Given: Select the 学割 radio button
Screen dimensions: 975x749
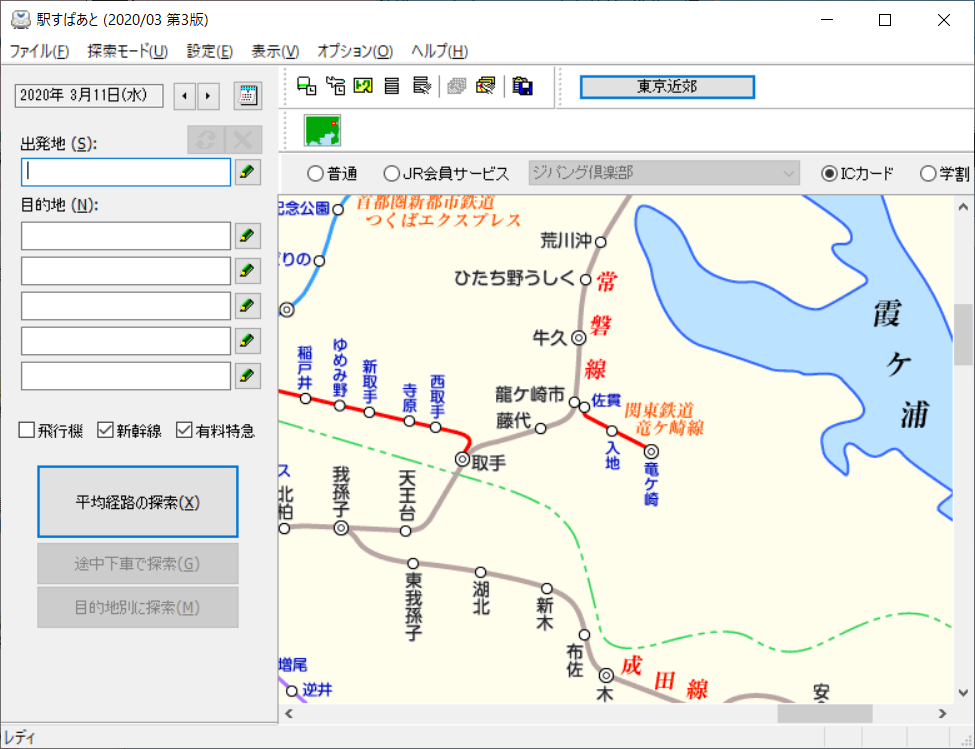Looking at the screenshot, I should [928, 173].
